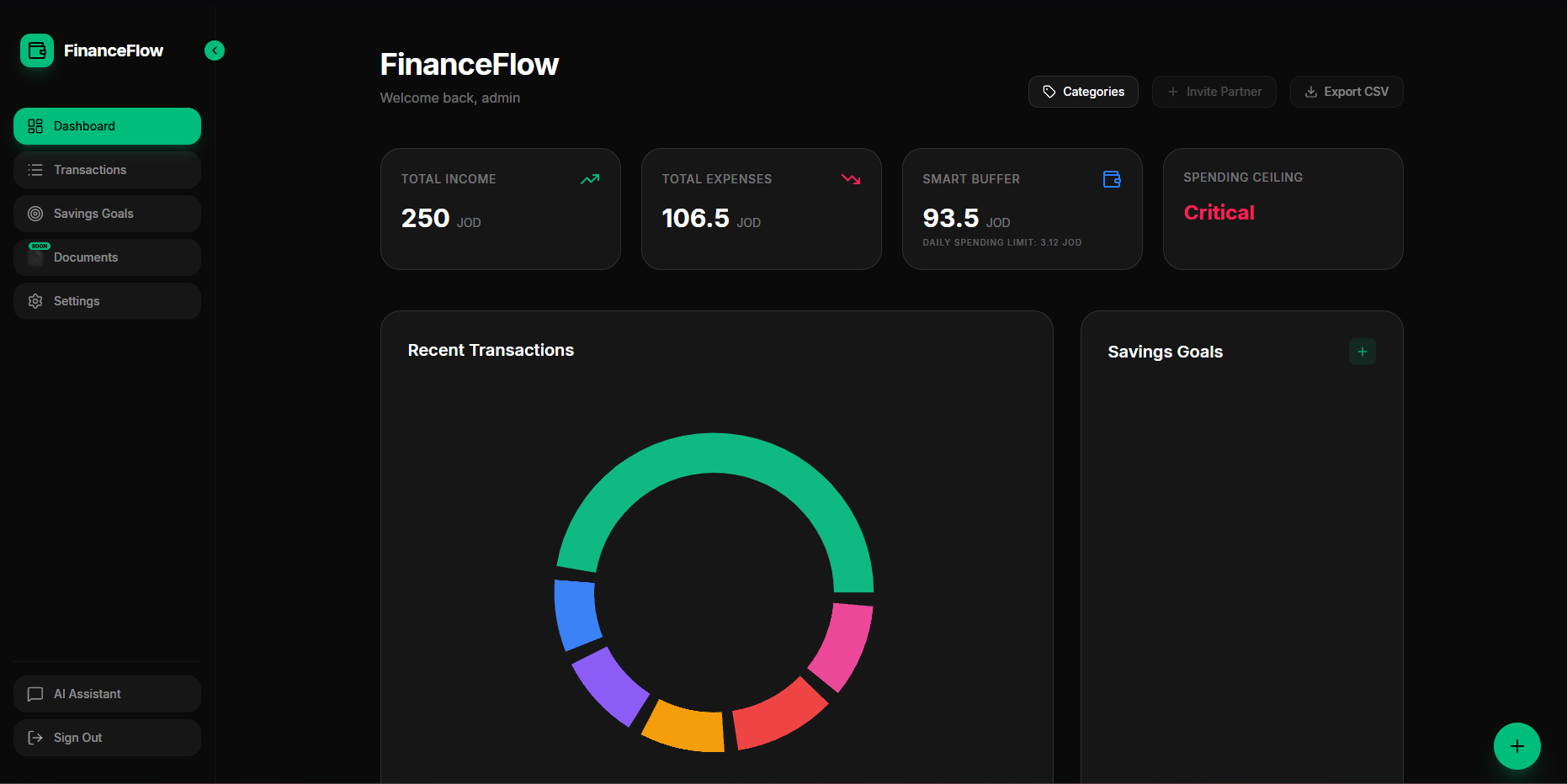Click the wallet icon on Smart Buffer card
The height and width of the screenshot is (784, 1567).
(x=1112, y=179)
